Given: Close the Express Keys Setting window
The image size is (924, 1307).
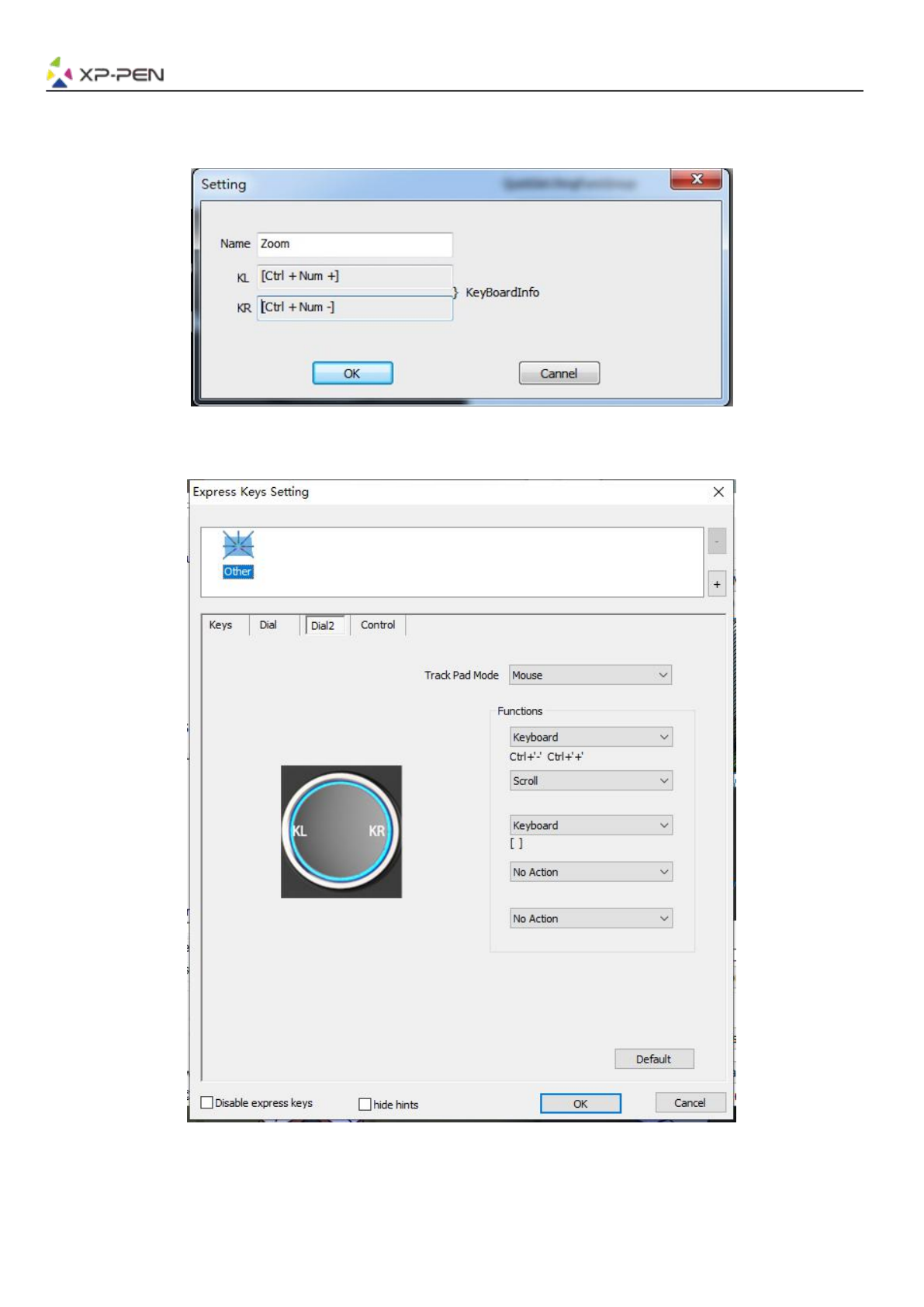Looking at the screenshot, I should 718,492.
